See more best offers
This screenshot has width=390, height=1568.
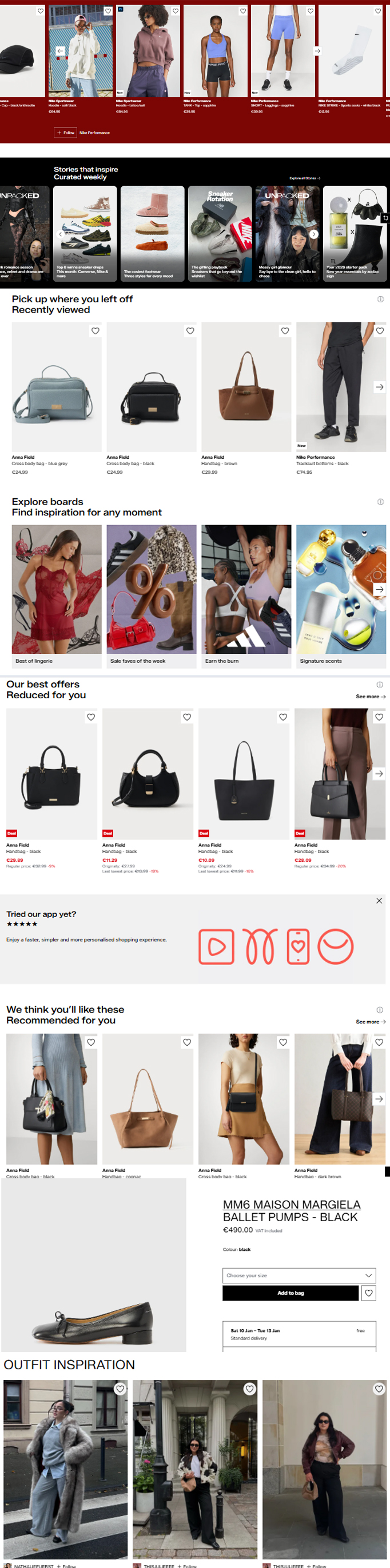click(x=371, y=697)
